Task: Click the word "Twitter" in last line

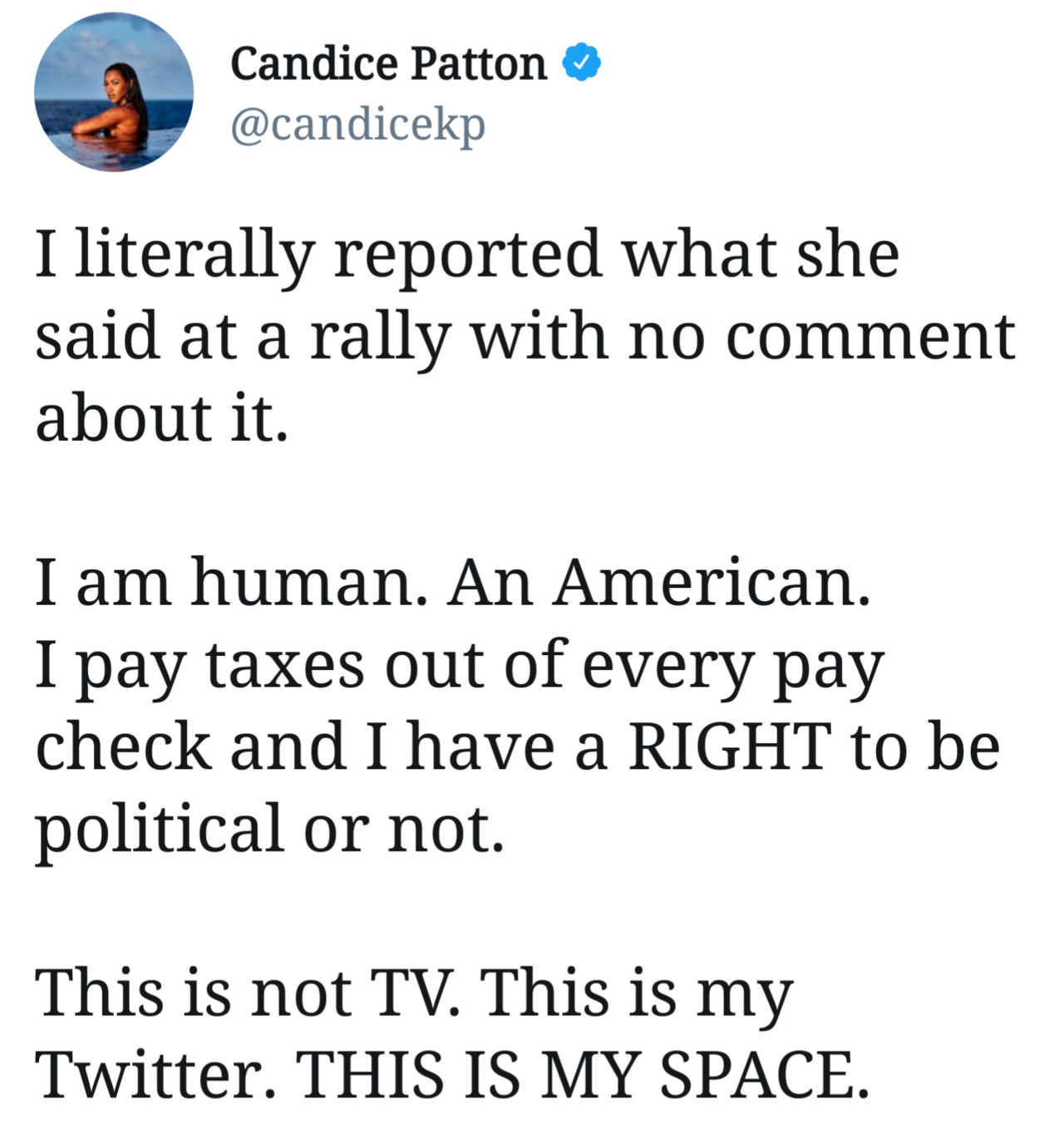Action: click(155, 1075)
